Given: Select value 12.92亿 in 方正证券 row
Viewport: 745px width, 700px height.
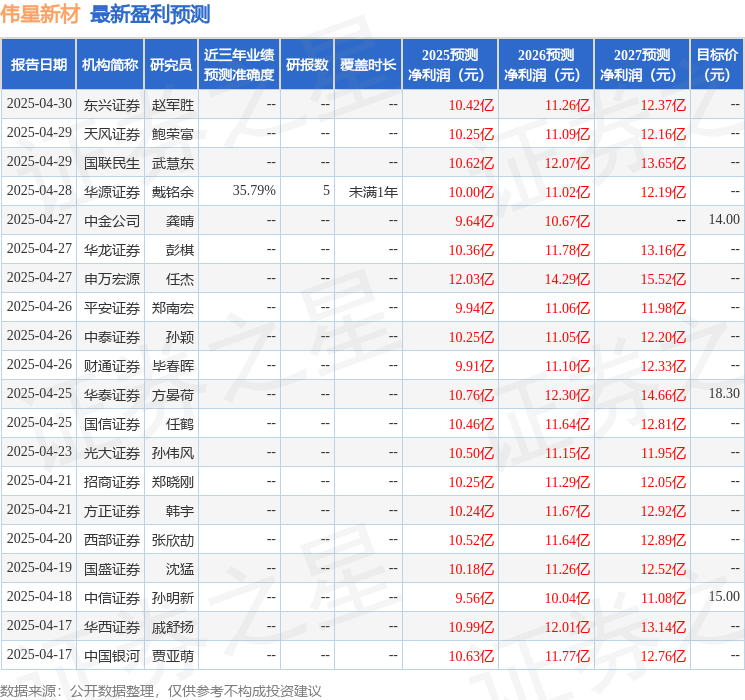Looking at the screenshot, I should tap(663, 511).
